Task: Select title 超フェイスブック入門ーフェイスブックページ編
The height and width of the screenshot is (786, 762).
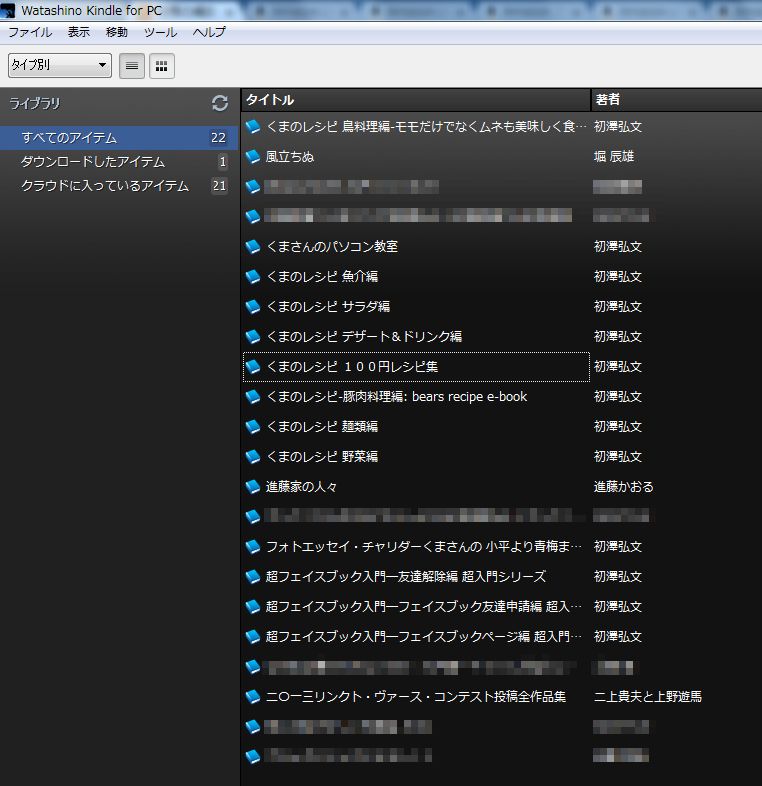Action: [x=424, y=637]
